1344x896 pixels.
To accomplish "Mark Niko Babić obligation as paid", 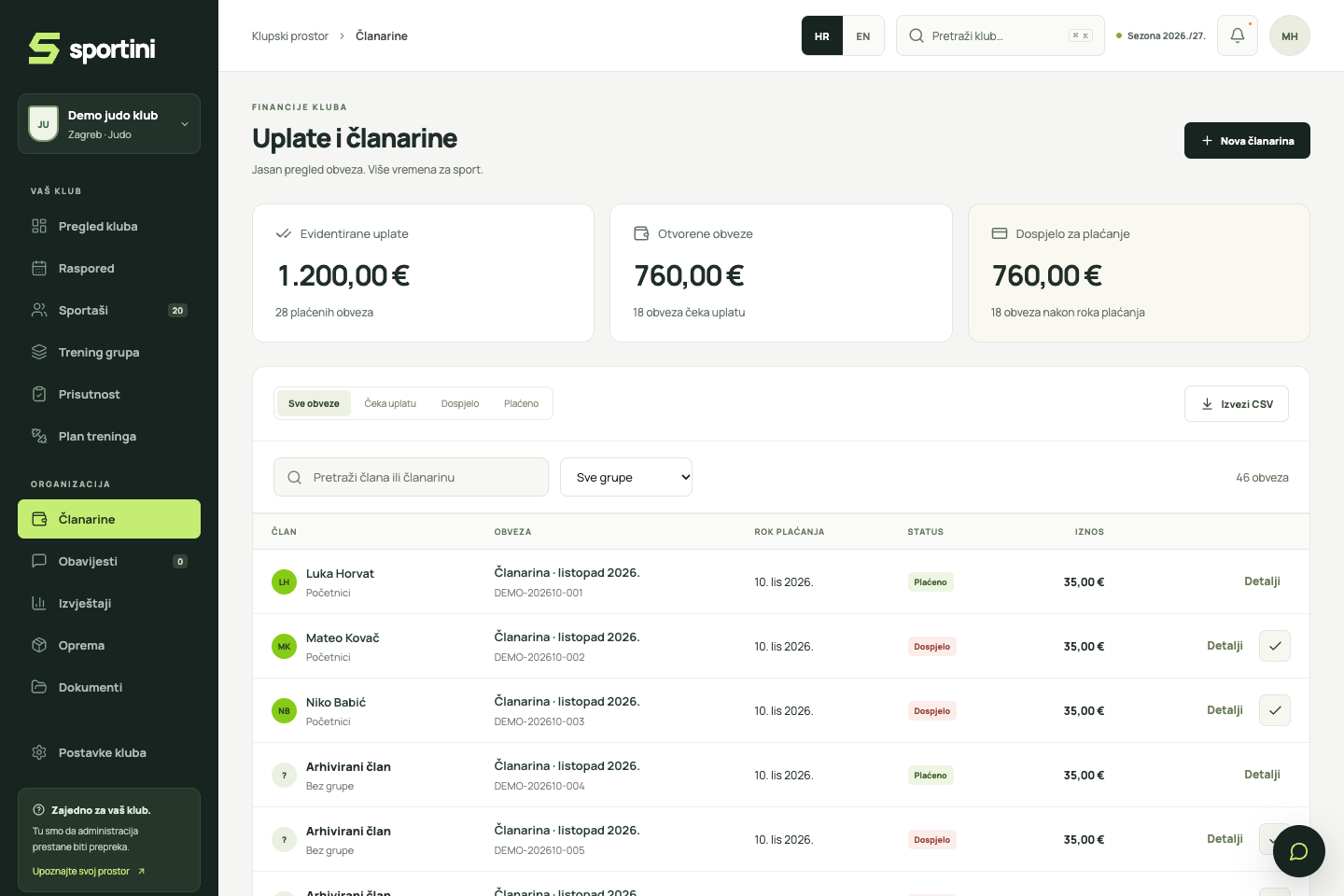I will (1275, 710).
